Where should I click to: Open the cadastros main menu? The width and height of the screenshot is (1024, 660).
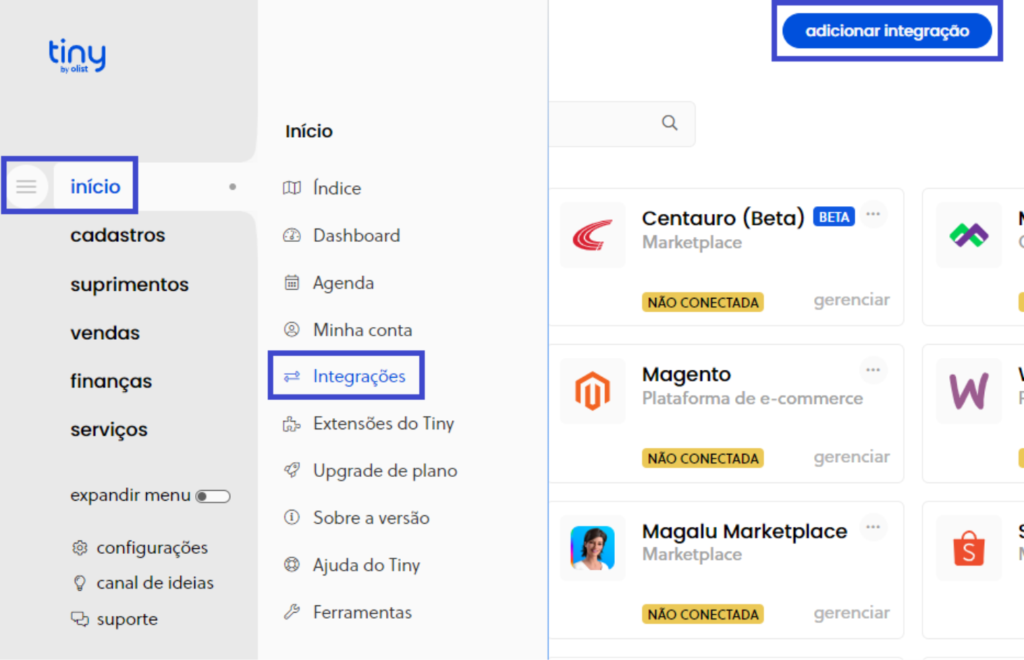118,235
